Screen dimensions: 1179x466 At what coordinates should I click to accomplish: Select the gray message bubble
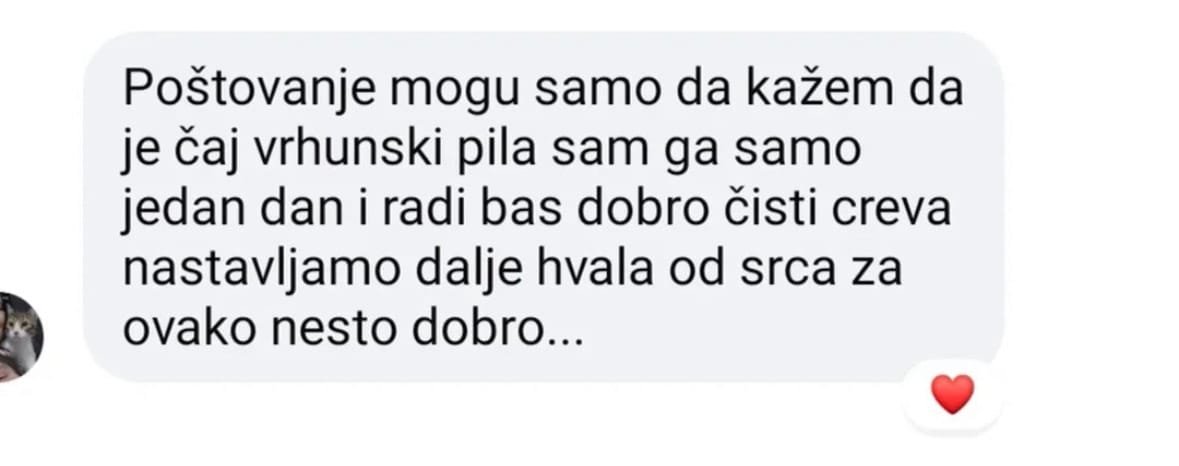pyautogui.click(x=544, y=207)
